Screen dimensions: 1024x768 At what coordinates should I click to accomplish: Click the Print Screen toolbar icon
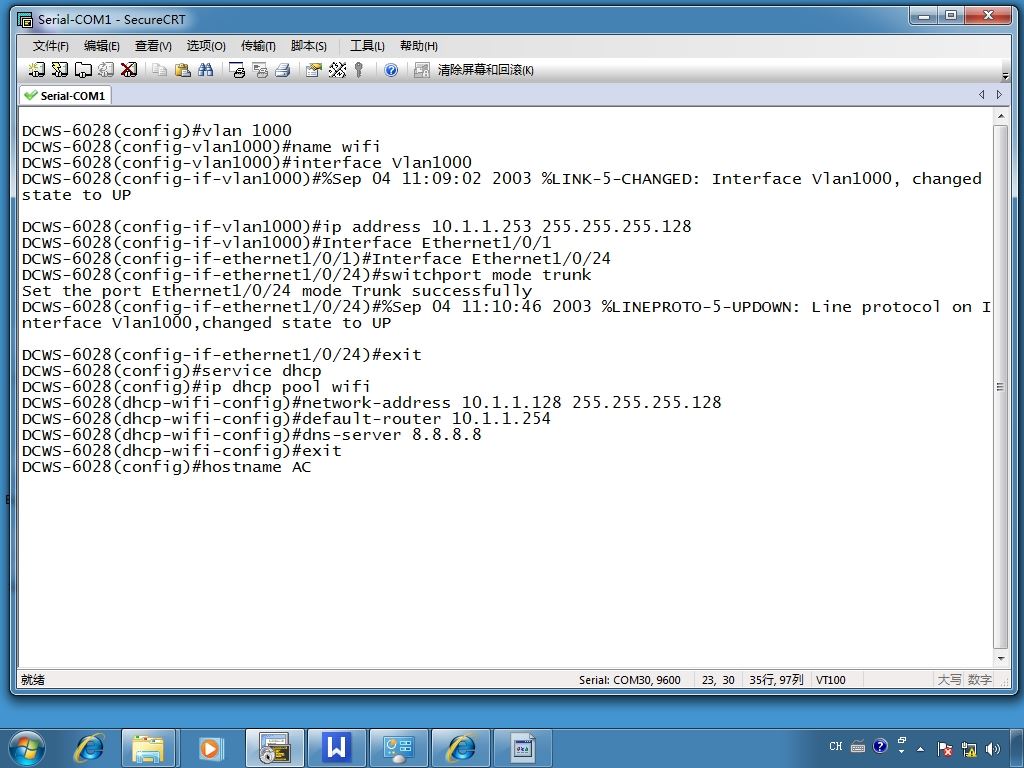(x=236, y=70)
